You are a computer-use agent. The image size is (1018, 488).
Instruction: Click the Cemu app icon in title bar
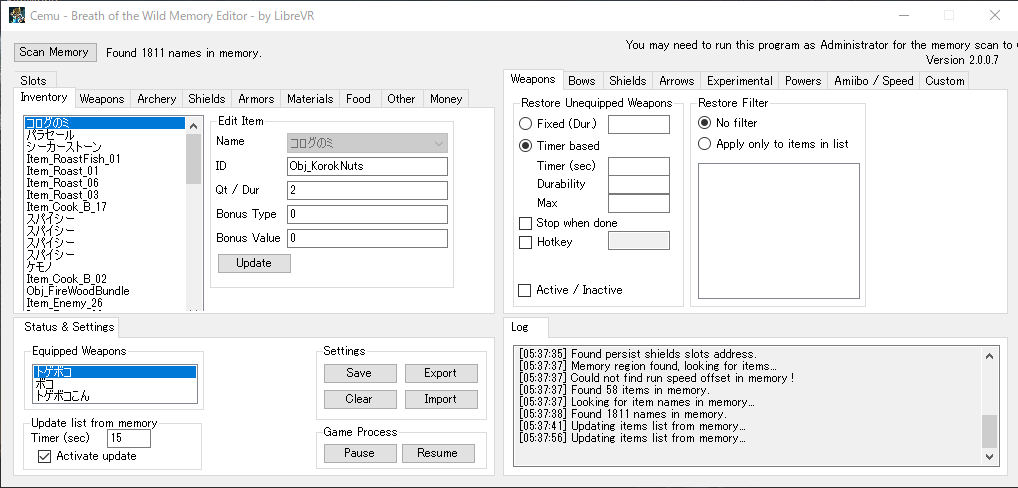17,15
